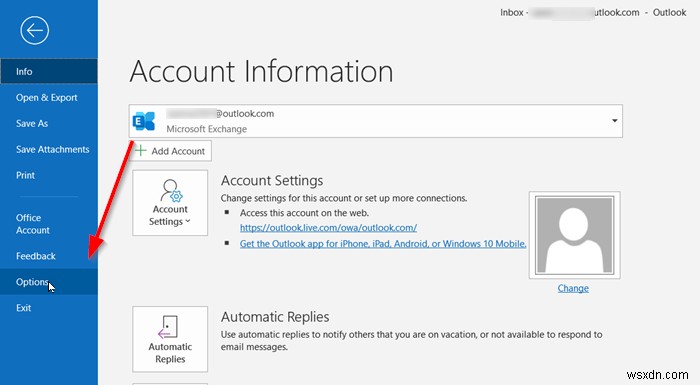Expand the account selector dropdown arrow
The height and width of the screenshot is (385, 700).
click(615, 121)
